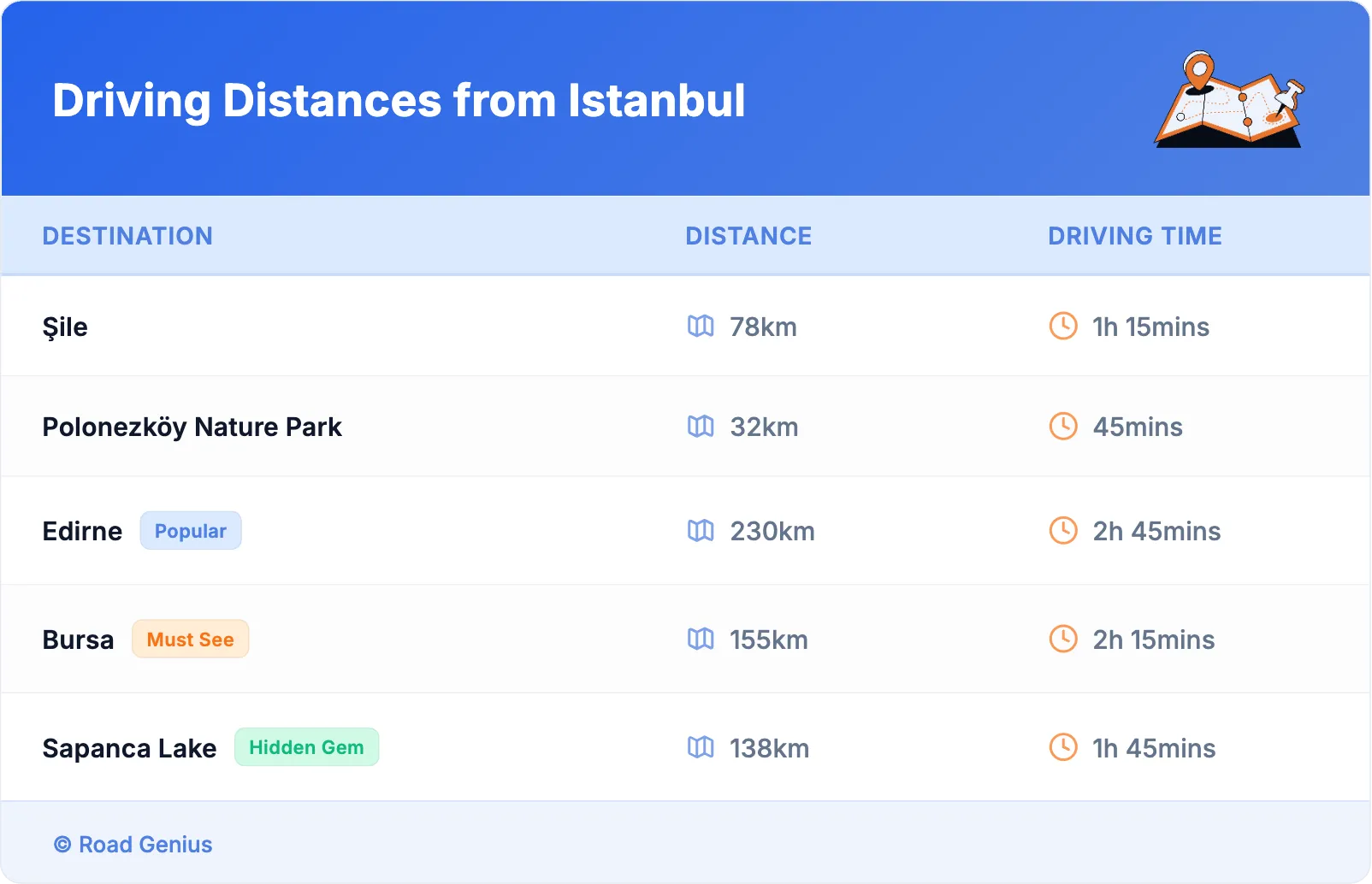
Task: Click the DESTINATION column header
Action: click(x=127, y=236)
